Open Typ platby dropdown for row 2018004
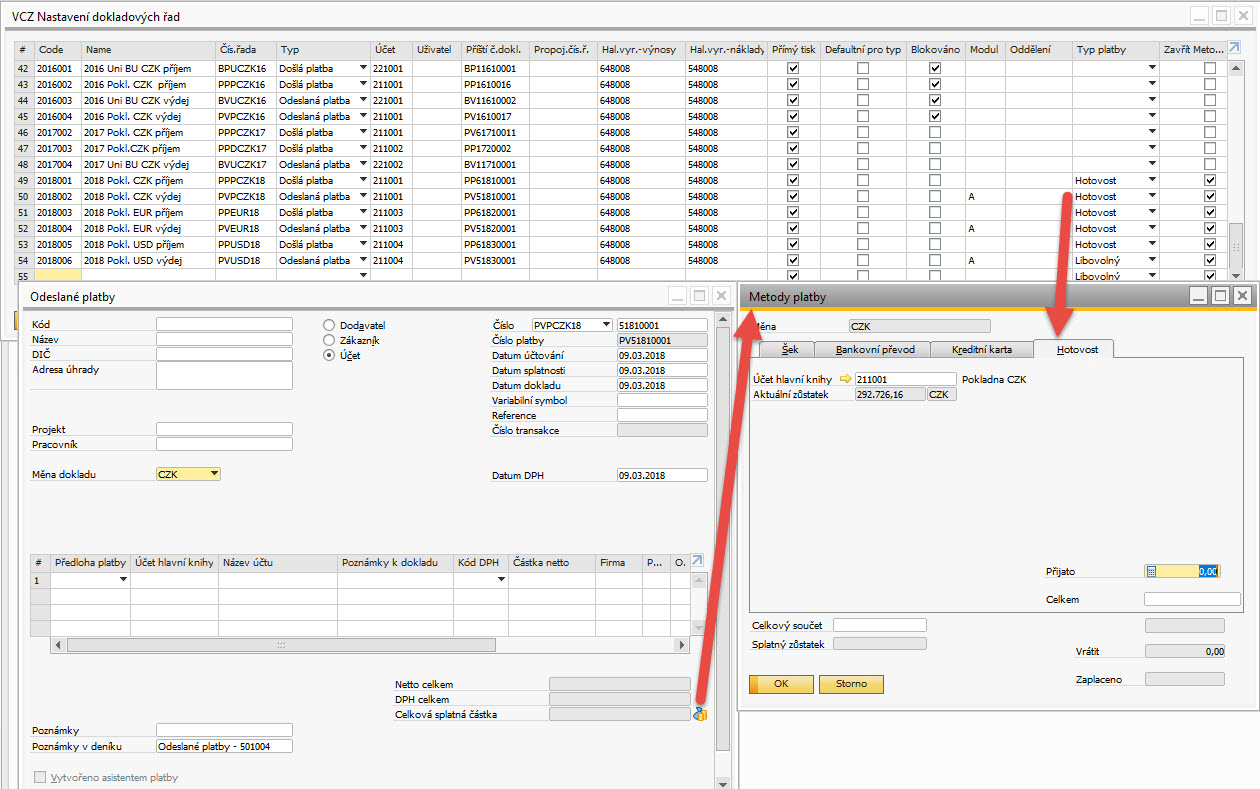 1152,228
